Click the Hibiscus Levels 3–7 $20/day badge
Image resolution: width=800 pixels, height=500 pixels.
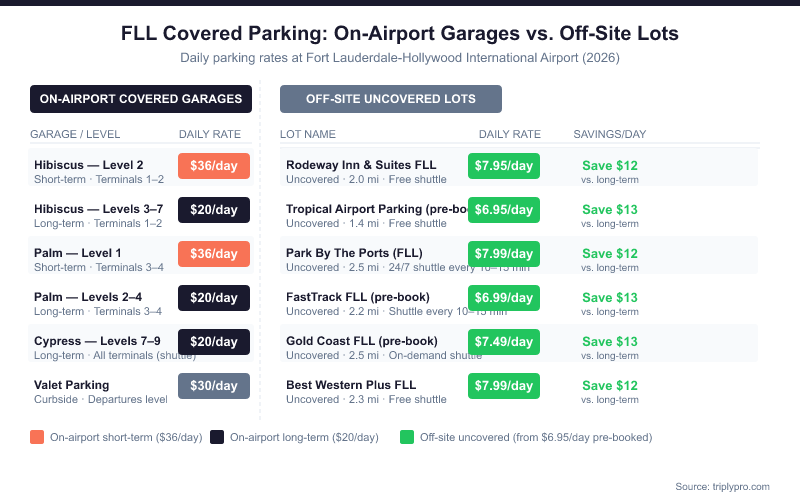coord(214,210)
